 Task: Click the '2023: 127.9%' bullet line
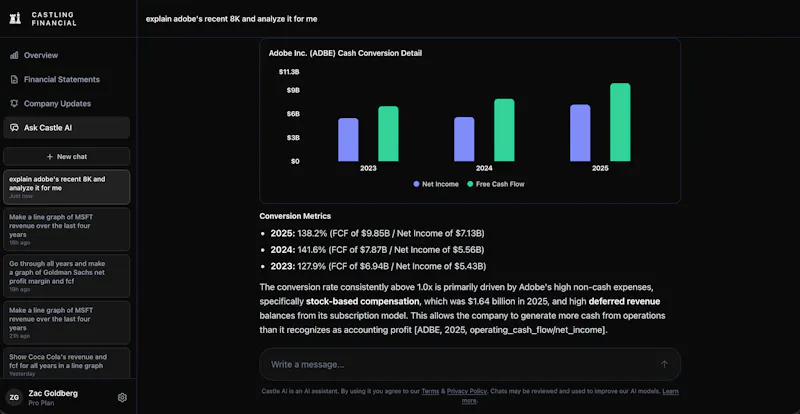[x=378, y=266]
